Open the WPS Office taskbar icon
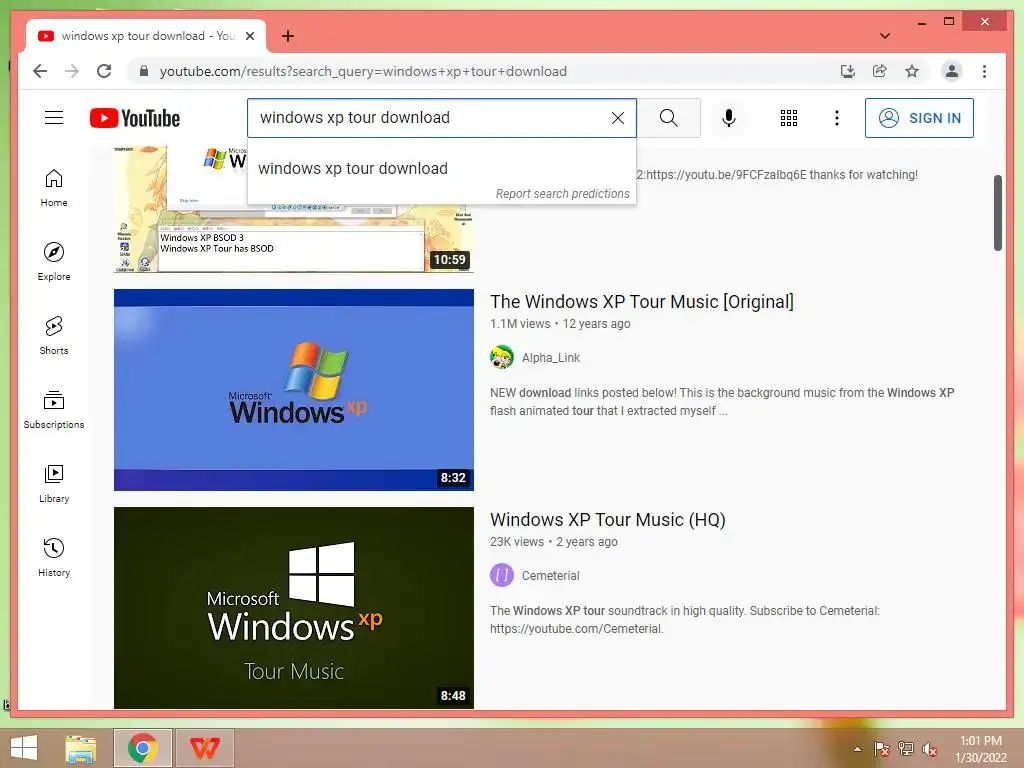Viewport: 1024px width, 768px height. pyautogui.click(x=204, y=748)
